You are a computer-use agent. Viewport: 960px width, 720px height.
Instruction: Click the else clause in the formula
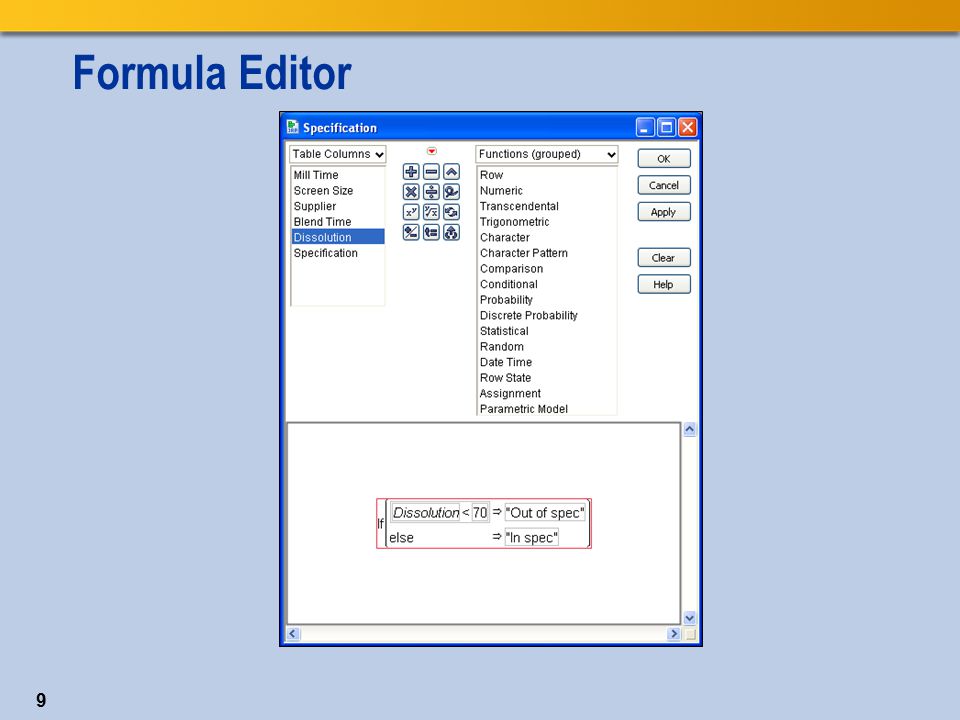[402, 538]
